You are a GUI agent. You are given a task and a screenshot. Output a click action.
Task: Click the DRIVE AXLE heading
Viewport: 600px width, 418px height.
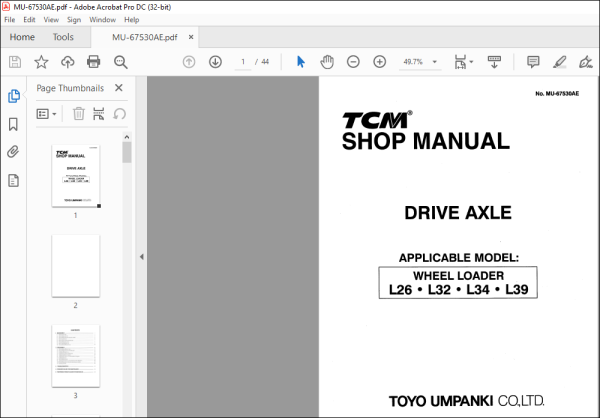tap(458, 213)
